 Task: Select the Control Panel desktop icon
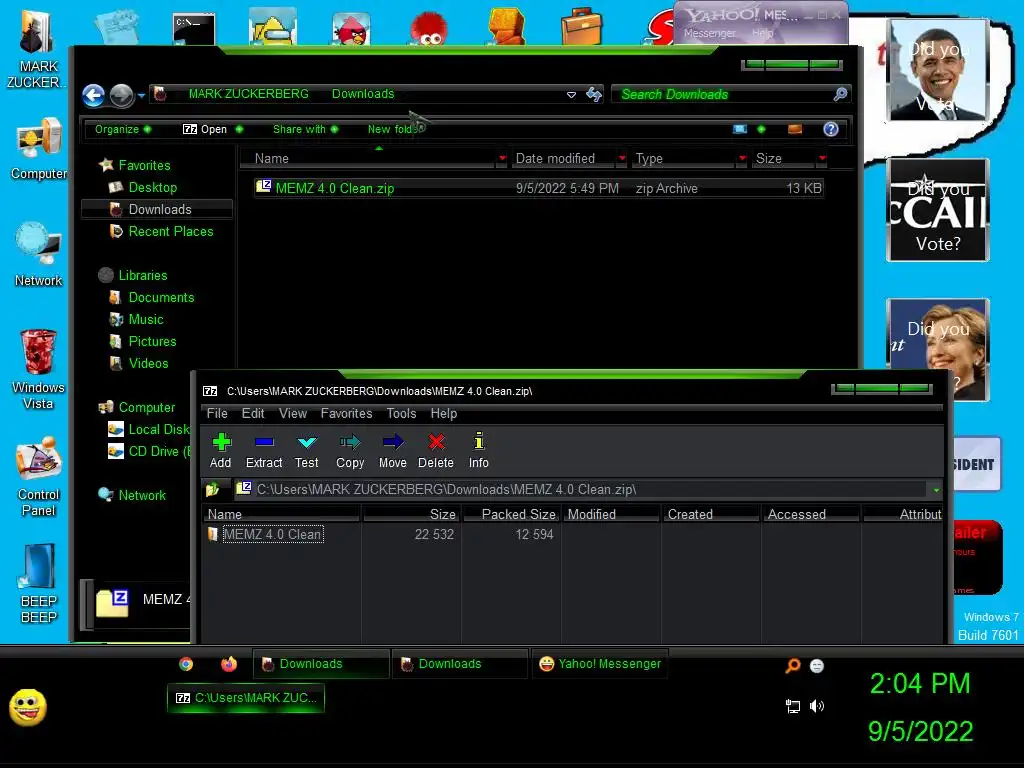39,477
